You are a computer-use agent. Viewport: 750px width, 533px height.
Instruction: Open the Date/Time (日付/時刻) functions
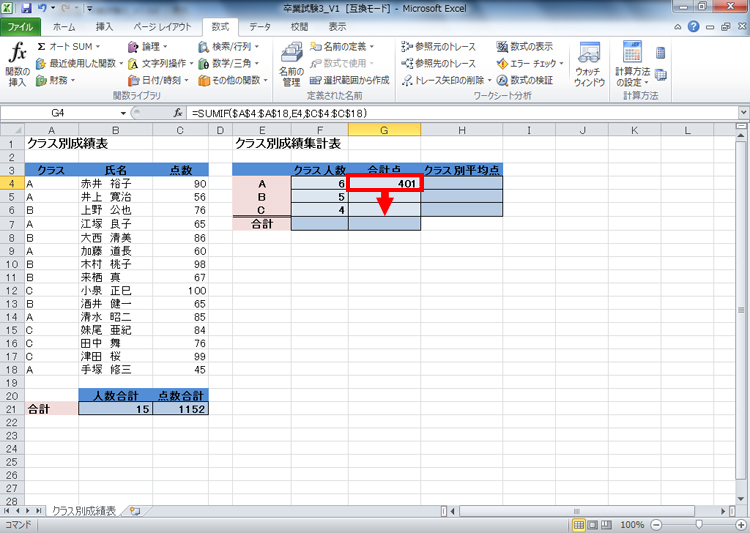click(158, 80)
